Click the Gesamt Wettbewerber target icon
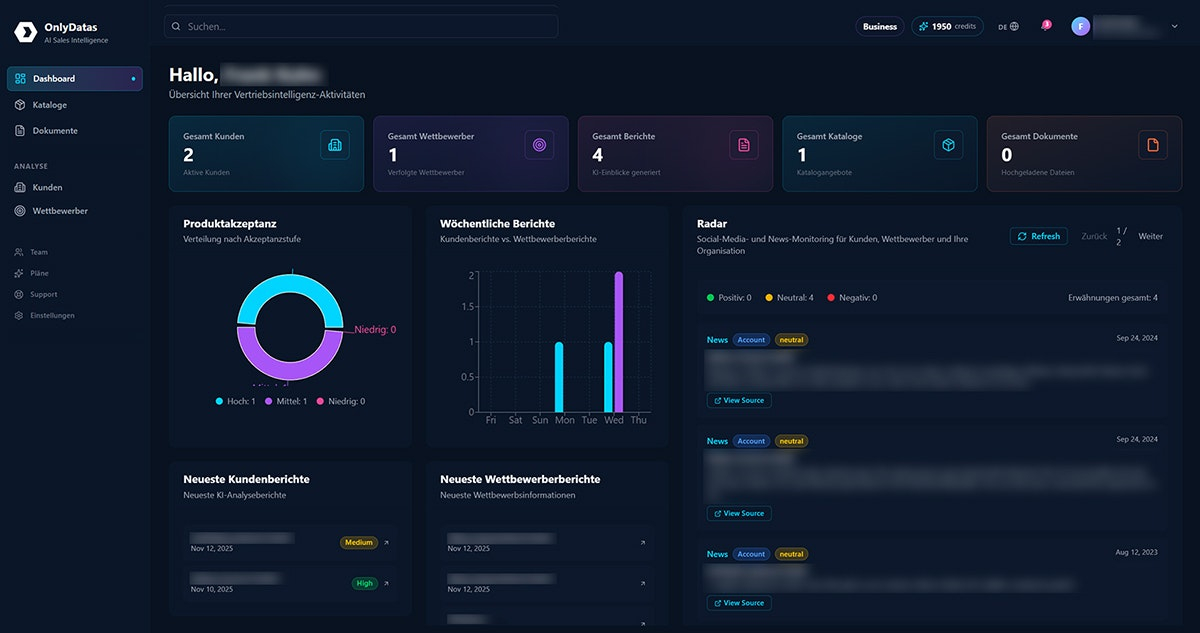The width and height of the screenshot is (1200, 633). (539, 145)
